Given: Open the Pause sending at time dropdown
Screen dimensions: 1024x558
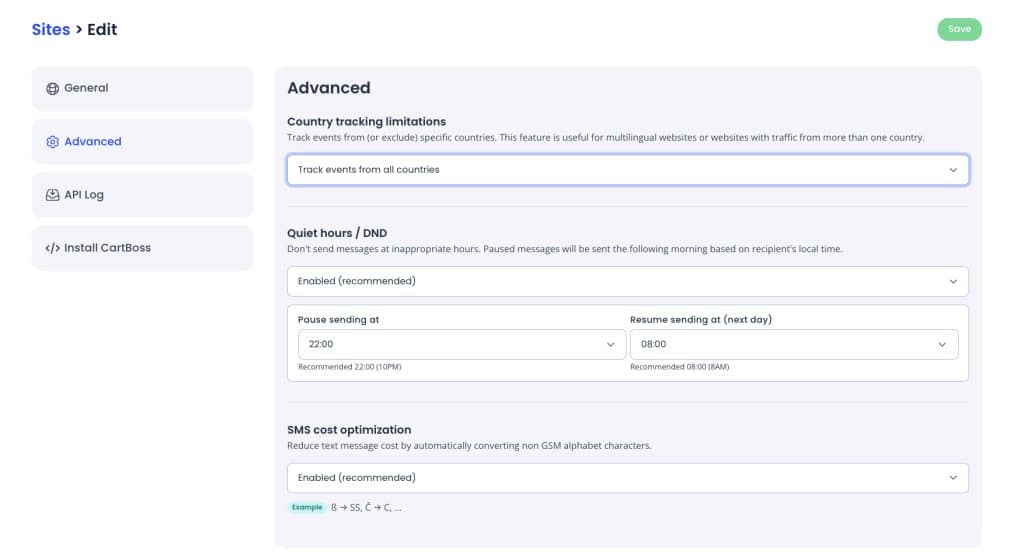Looking at the screenshot, I should click(x=462, y=344).
